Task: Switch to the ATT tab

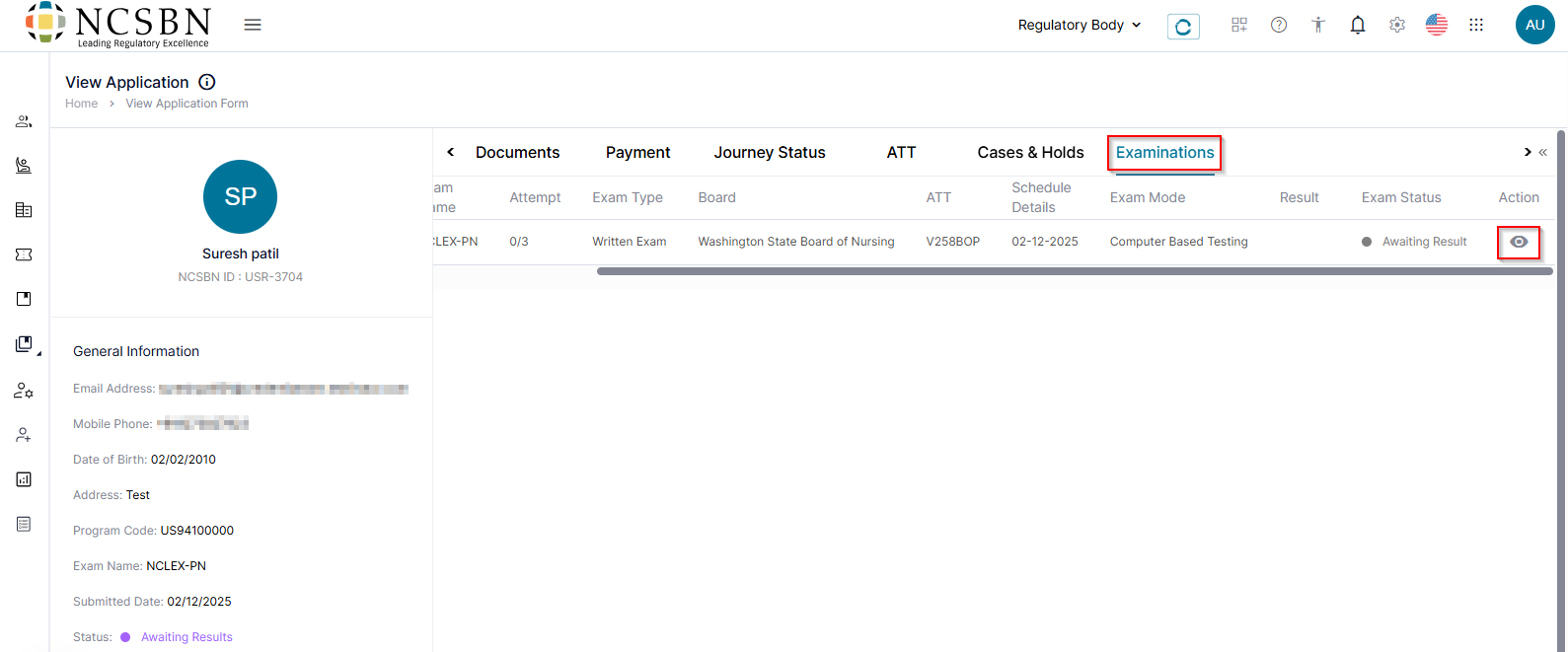Action: pos(901,152)
